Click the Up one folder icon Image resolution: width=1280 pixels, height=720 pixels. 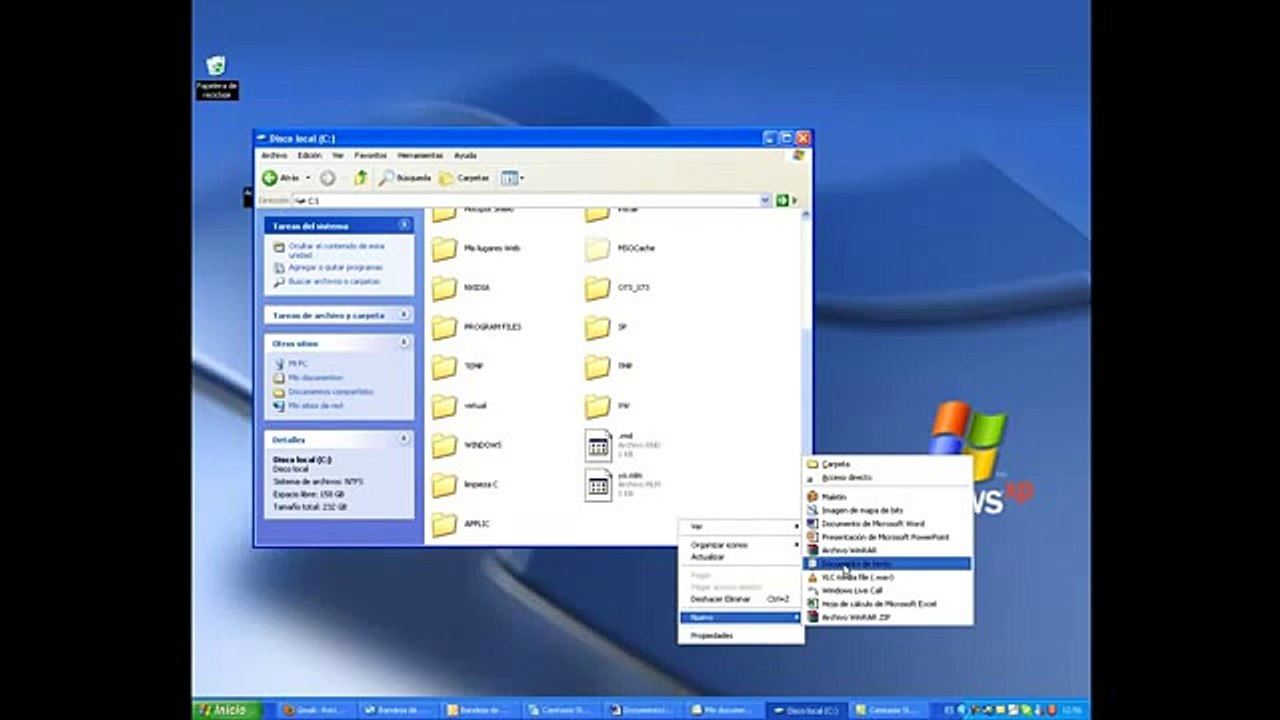pos(360,178)
